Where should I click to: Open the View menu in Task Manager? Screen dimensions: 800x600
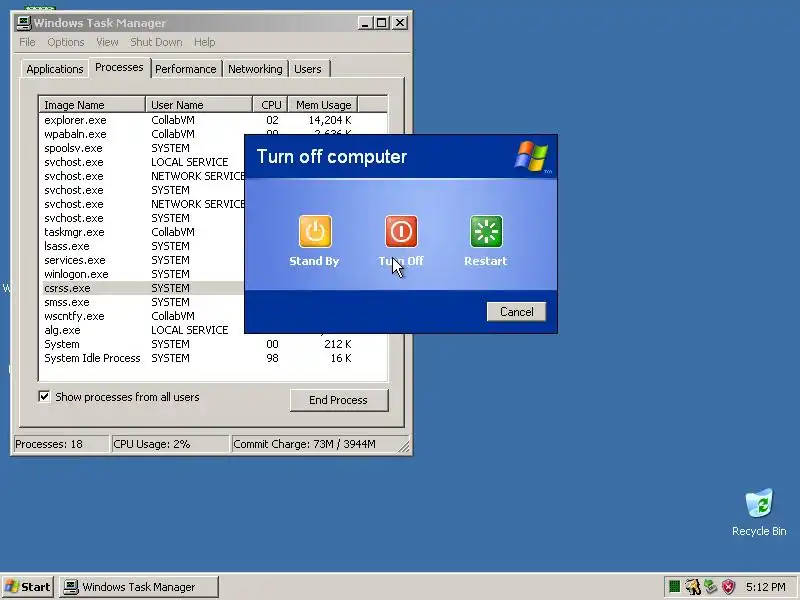(107, 42)
